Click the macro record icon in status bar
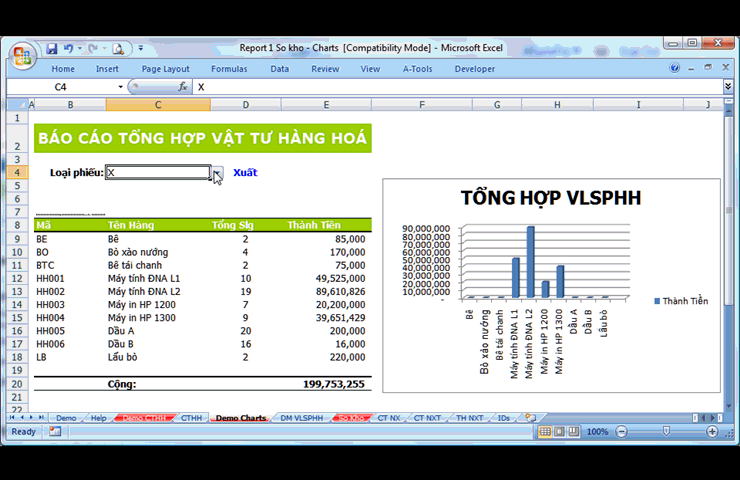Screen dimensions: 740x480 [x=55, y=432]
